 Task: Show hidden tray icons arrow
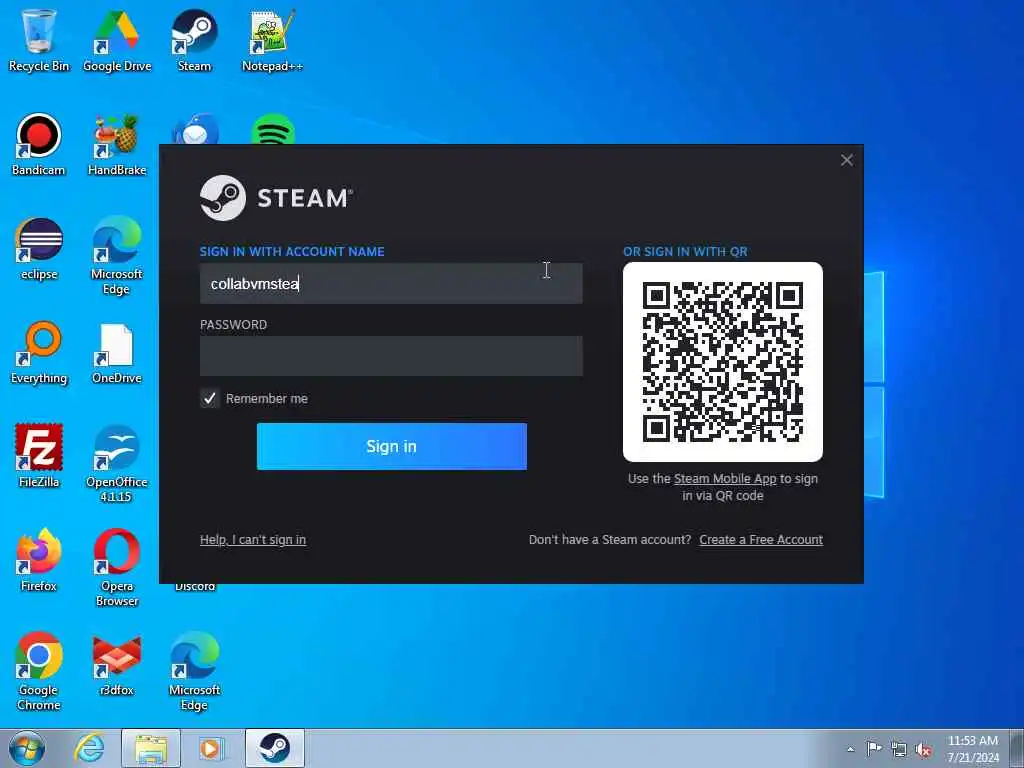point(850,749)
